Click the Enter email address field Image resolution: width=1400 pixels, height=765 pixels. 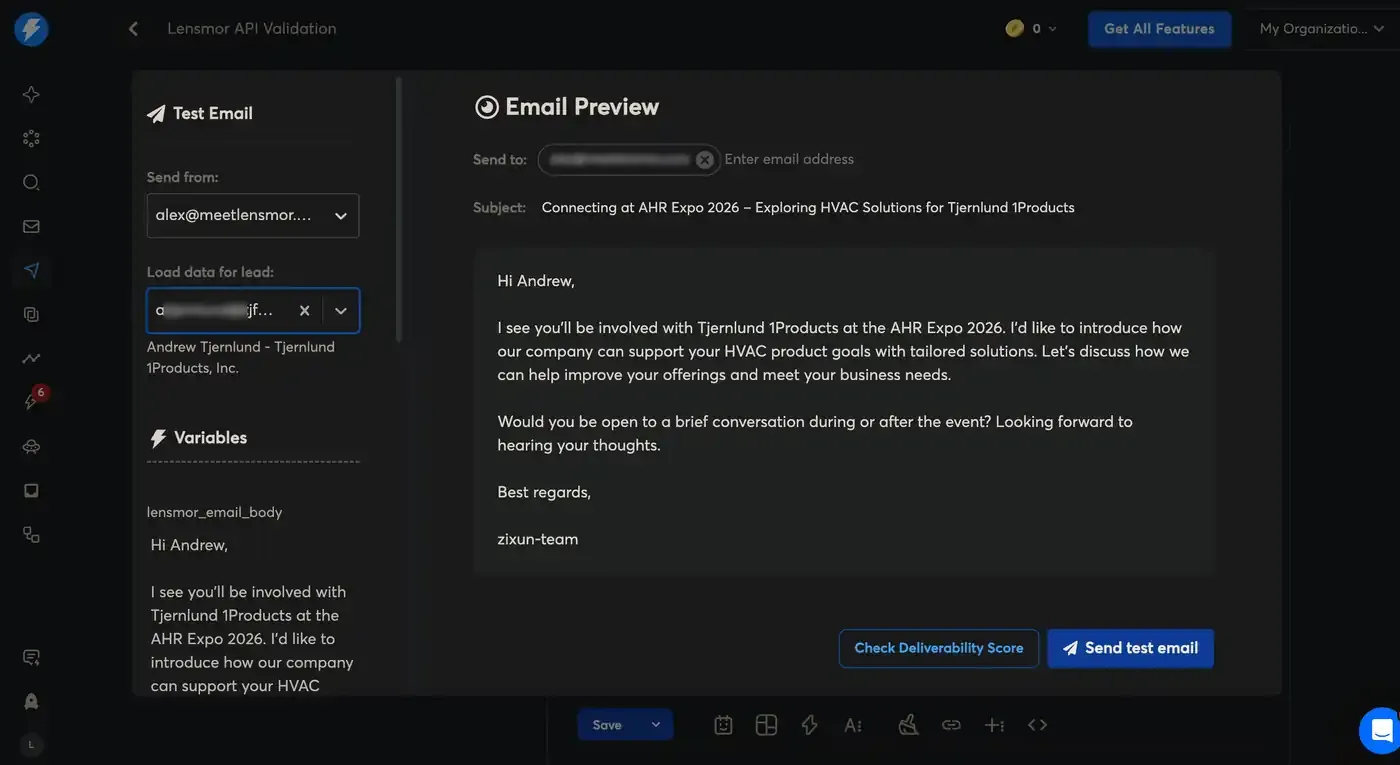click(789, 159)
